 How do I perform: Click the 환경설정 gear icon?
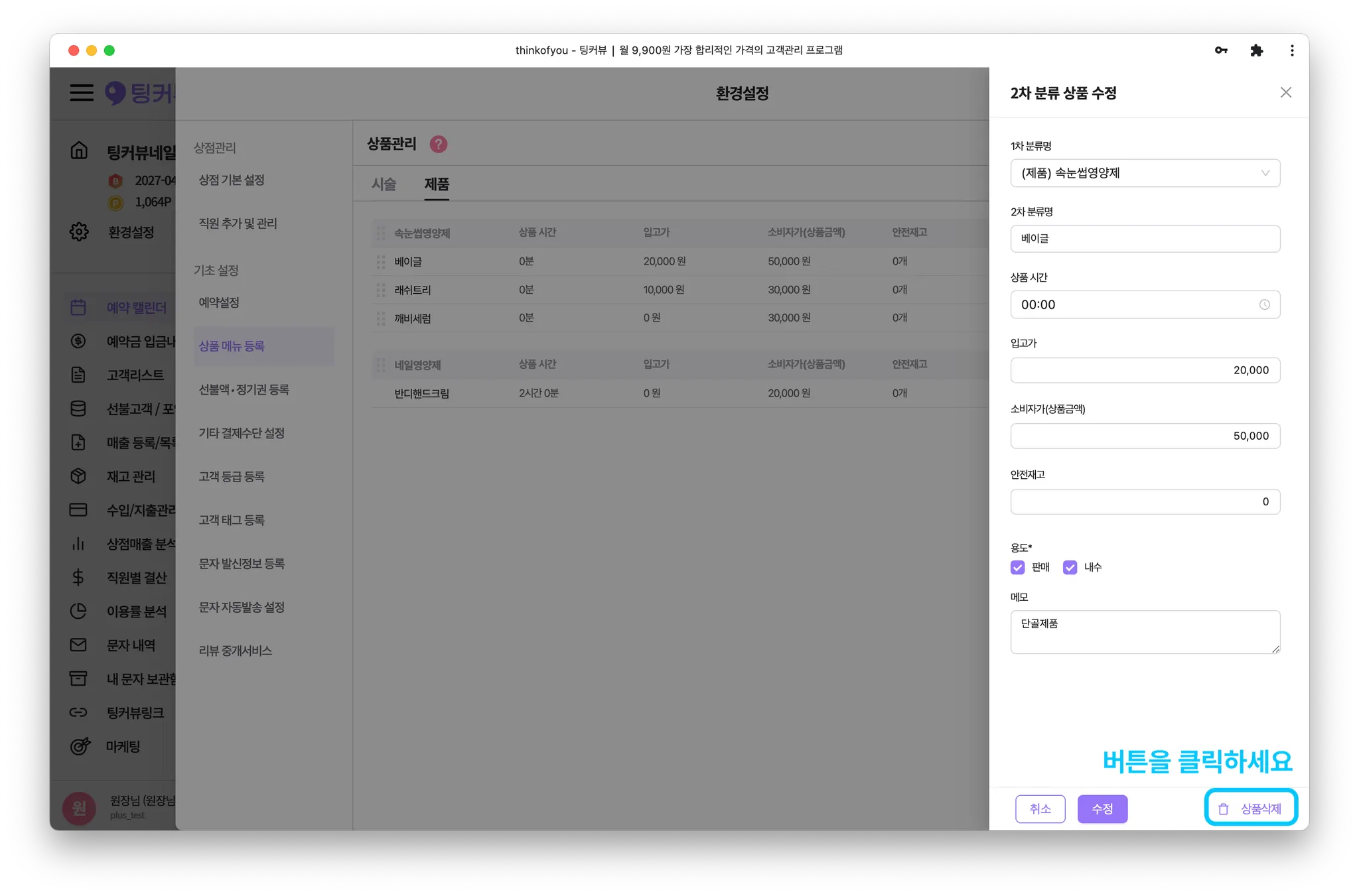[x=79, y=232]
